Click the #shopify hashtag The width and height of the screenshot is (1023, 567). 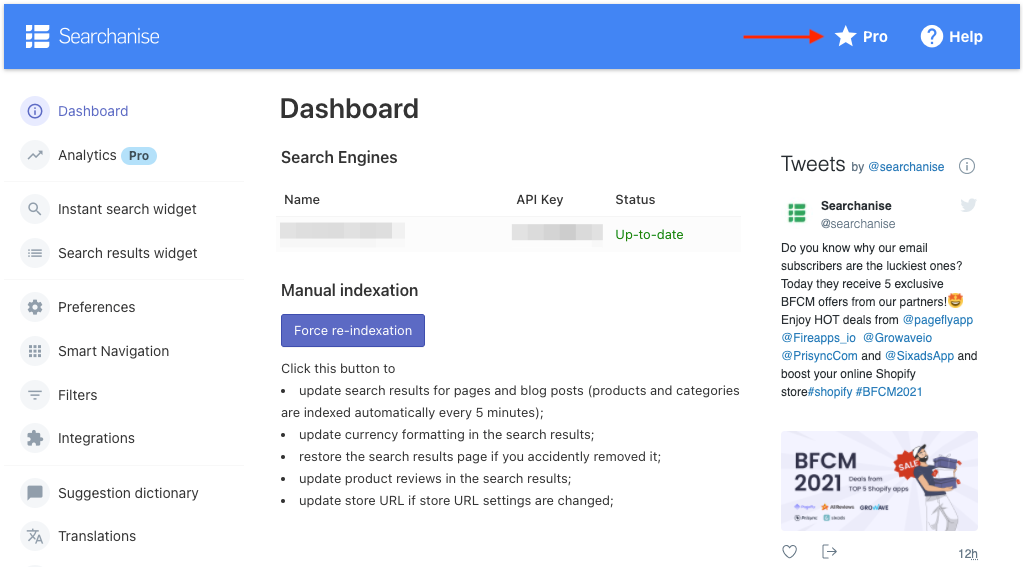click(x=830, y=391)
